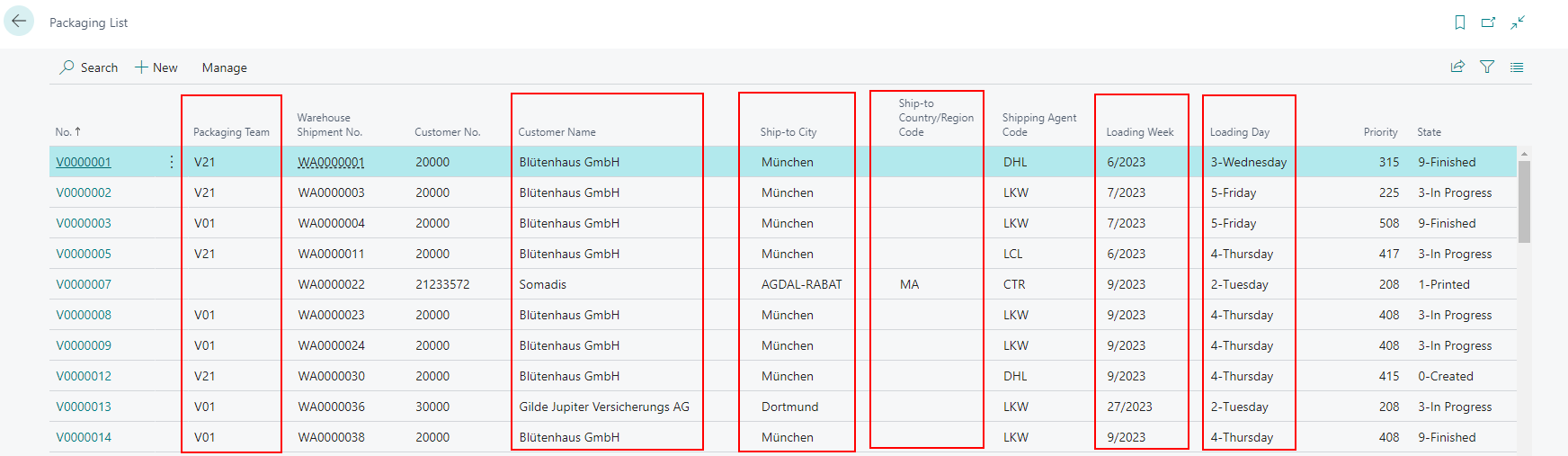The height and width of the screenshot is (456, 1568).
Task: Click the Loading Week column header
Action: coord(1139,132)
